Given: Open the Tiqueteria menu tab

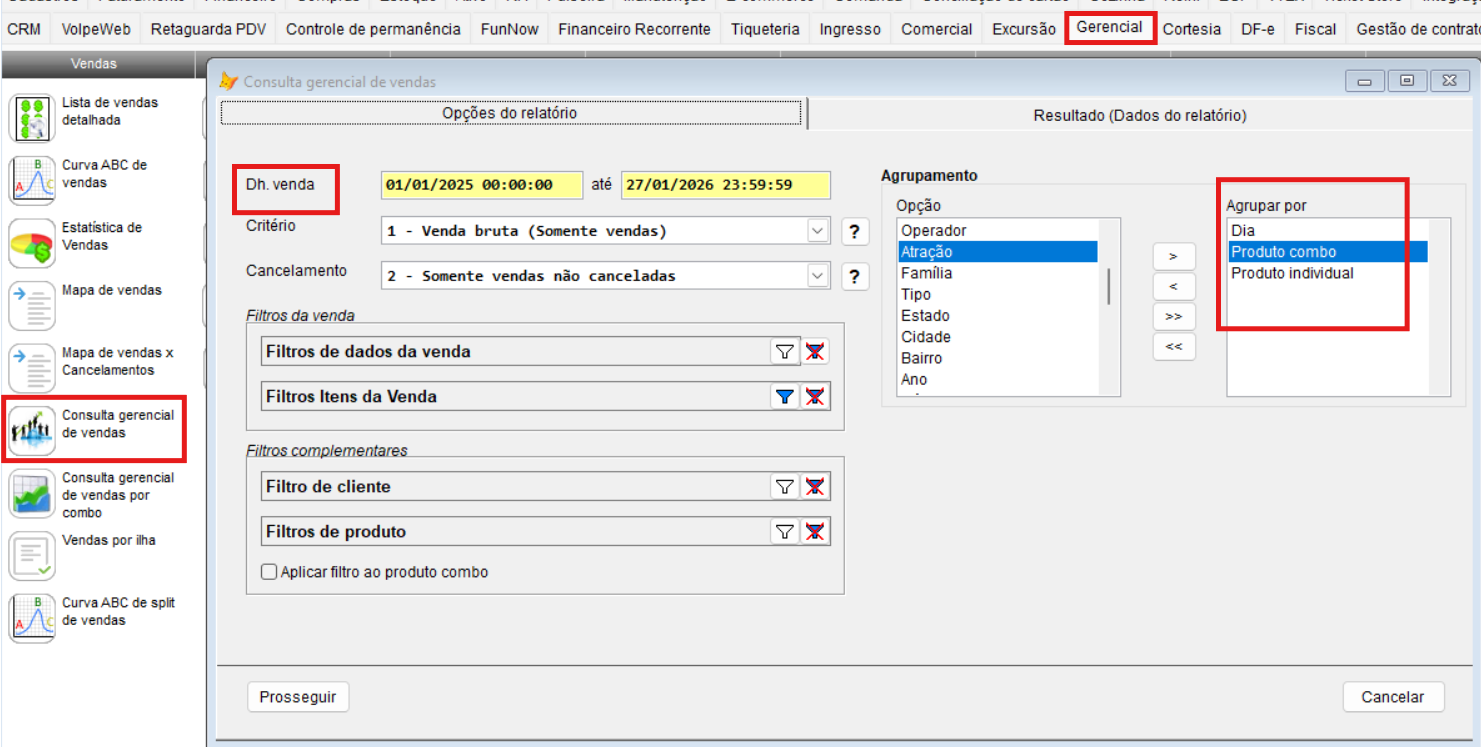Looking at the screenshot, I should (764, 29).
